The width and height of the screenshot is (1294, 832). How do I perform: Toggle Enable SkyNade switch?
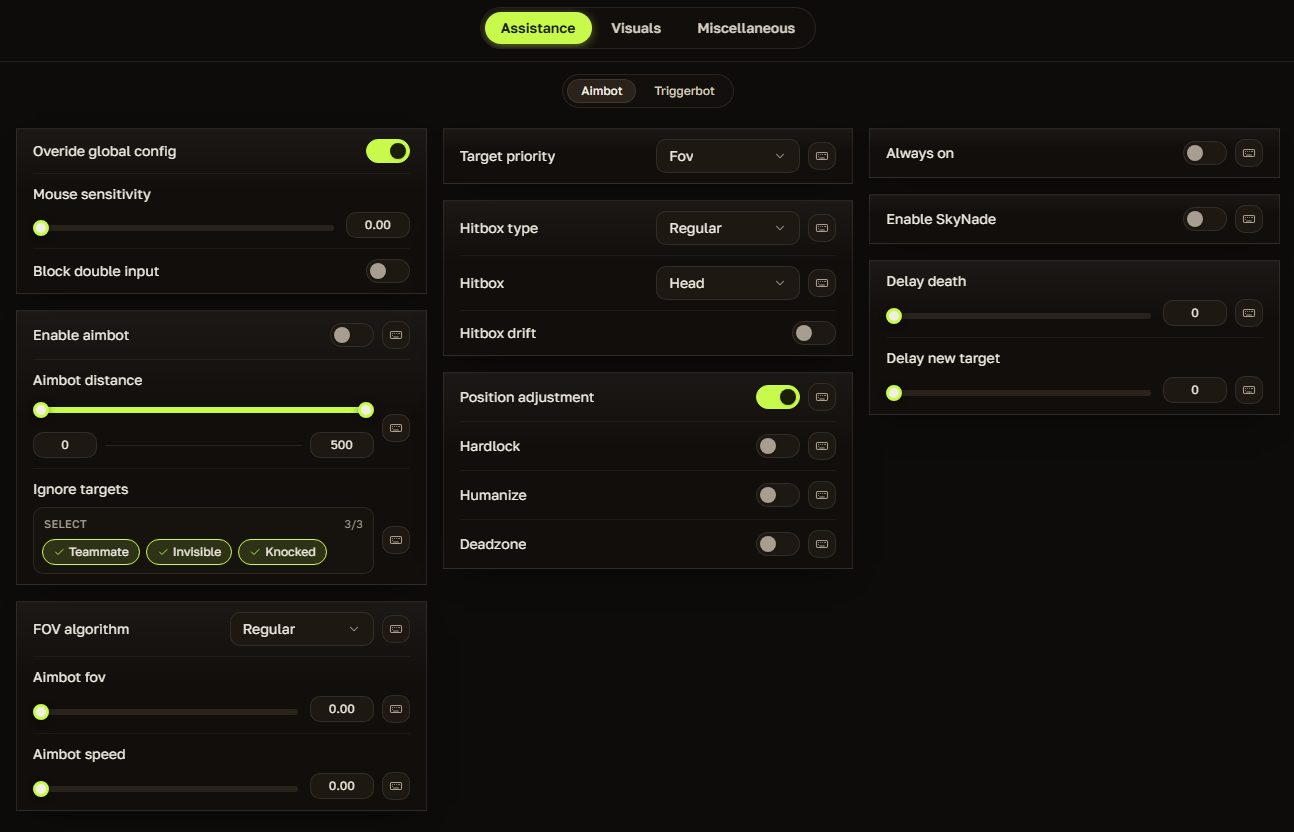[1205, 219]
